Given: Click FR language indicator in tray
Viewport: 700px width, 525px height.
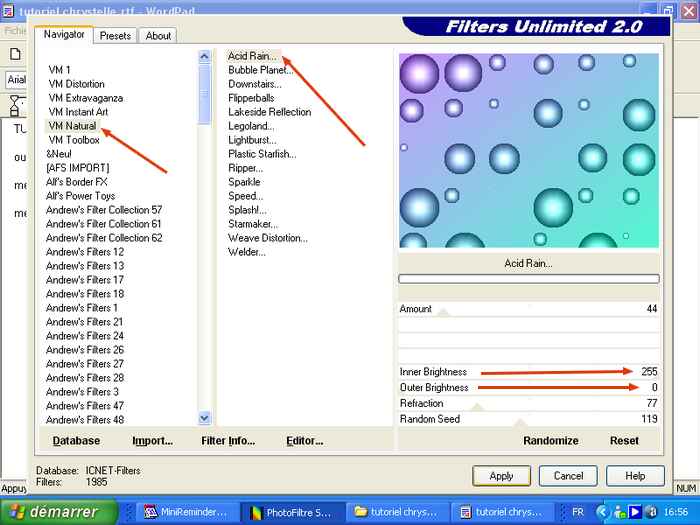Looking at the screenshot, I should pyautogui.click(x=578, y=512).
